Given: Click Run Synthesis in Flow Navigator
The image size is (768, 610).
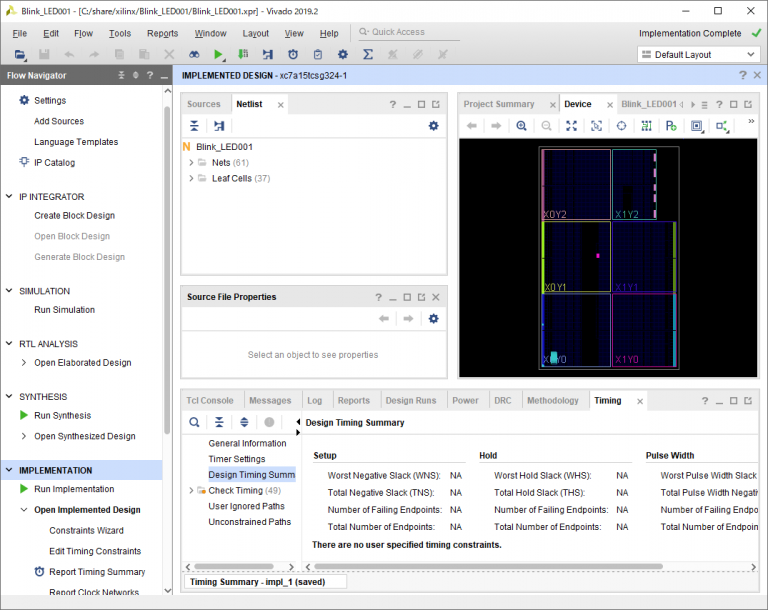Looking at the screenshot, I should 62,415.
